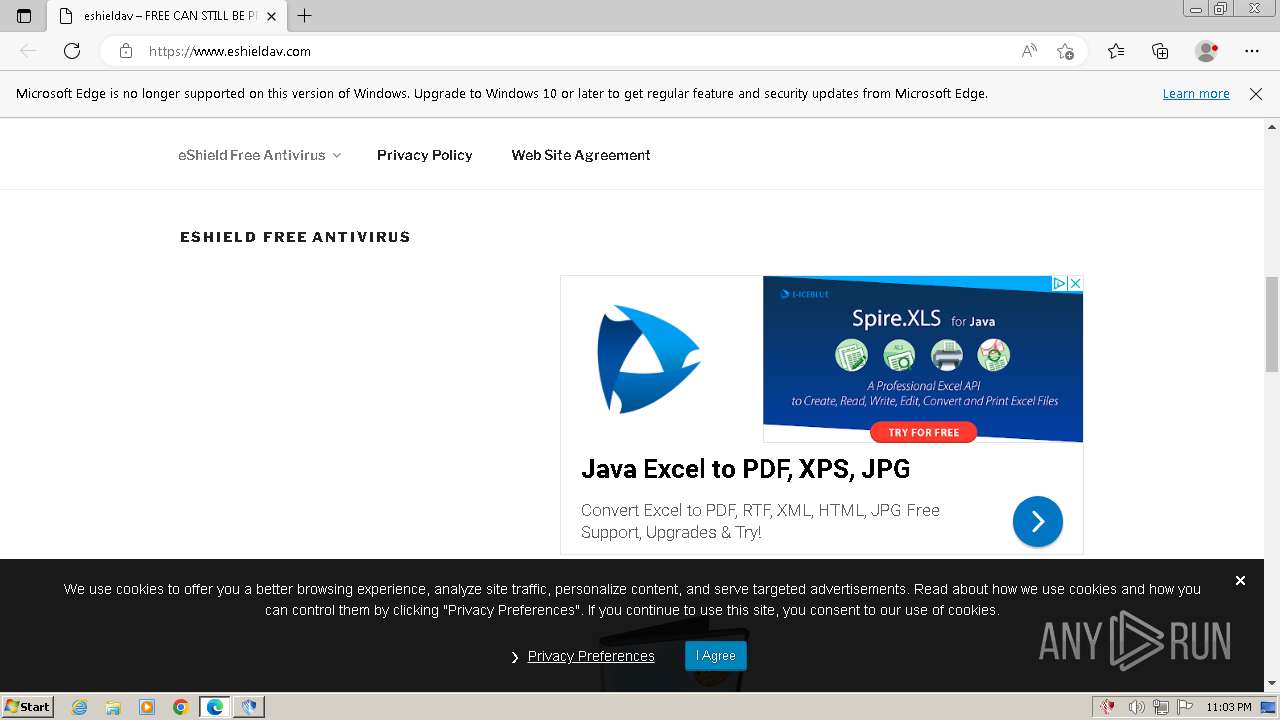
Task: Expand Privacy Preferences chevron arrow
Action: (515, 657)
